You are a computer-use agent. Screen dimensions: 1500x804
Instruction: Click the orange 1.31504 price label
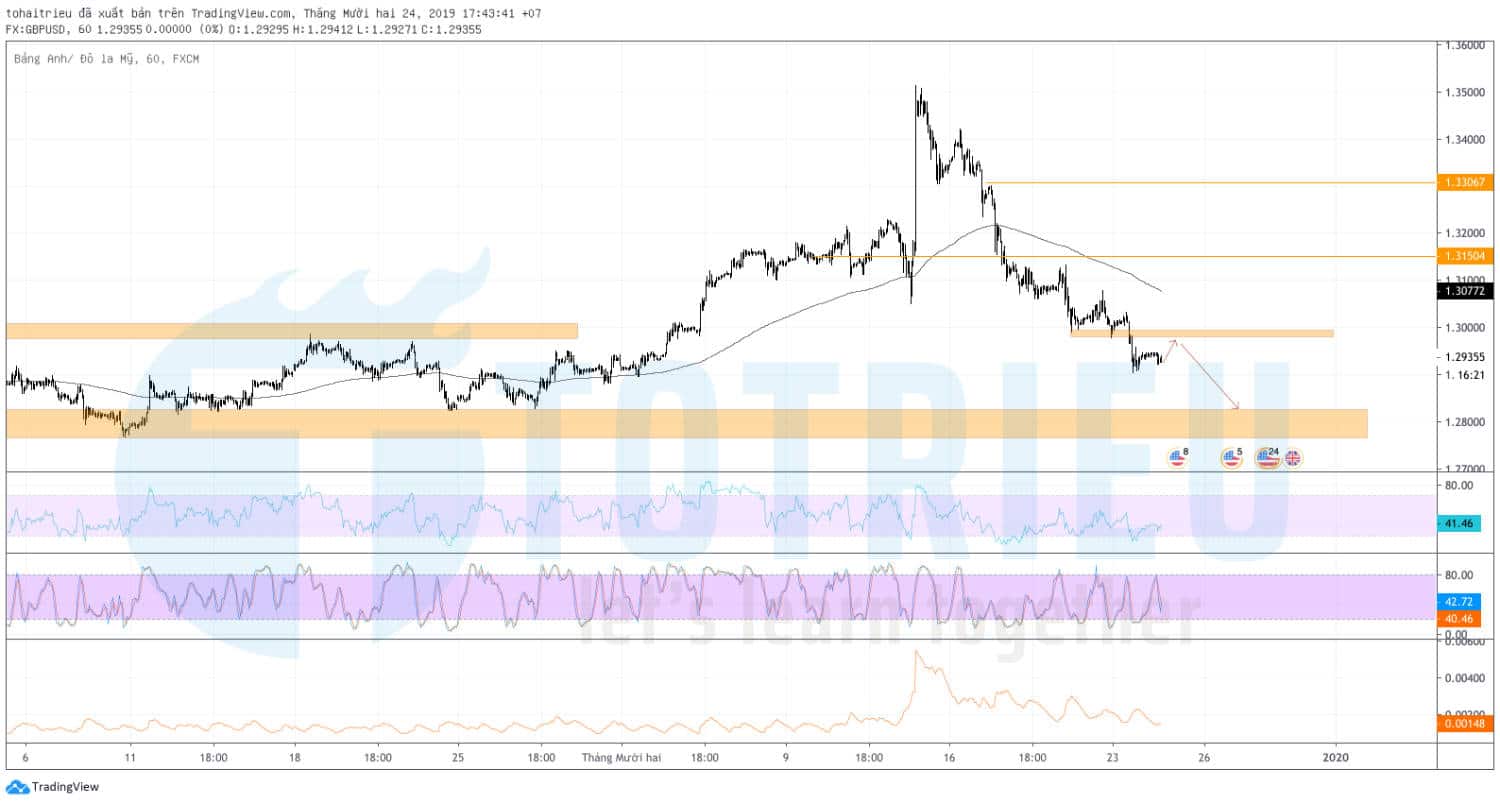pyautogui.click(x=1464, y=256)
